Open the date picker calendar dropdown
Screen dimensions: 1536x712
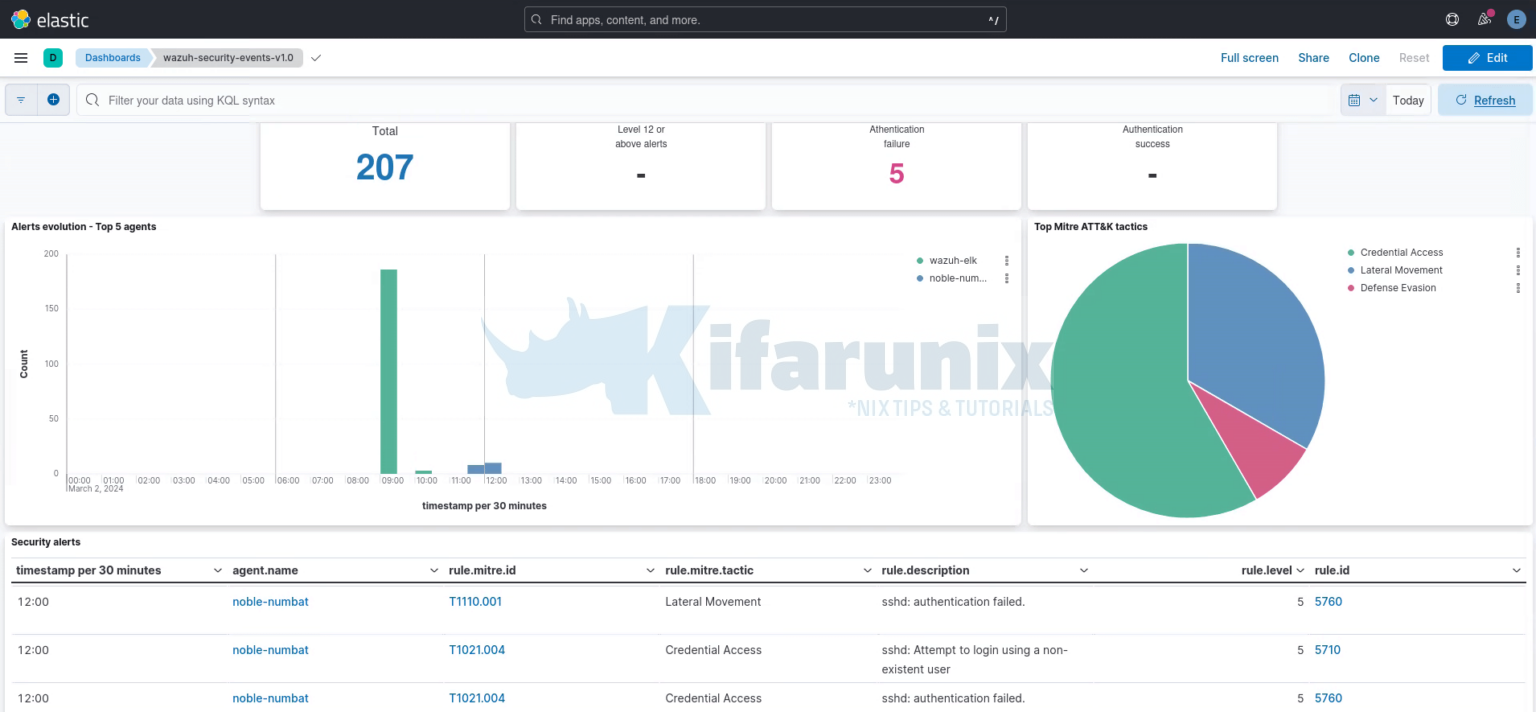click(1362, 99)
